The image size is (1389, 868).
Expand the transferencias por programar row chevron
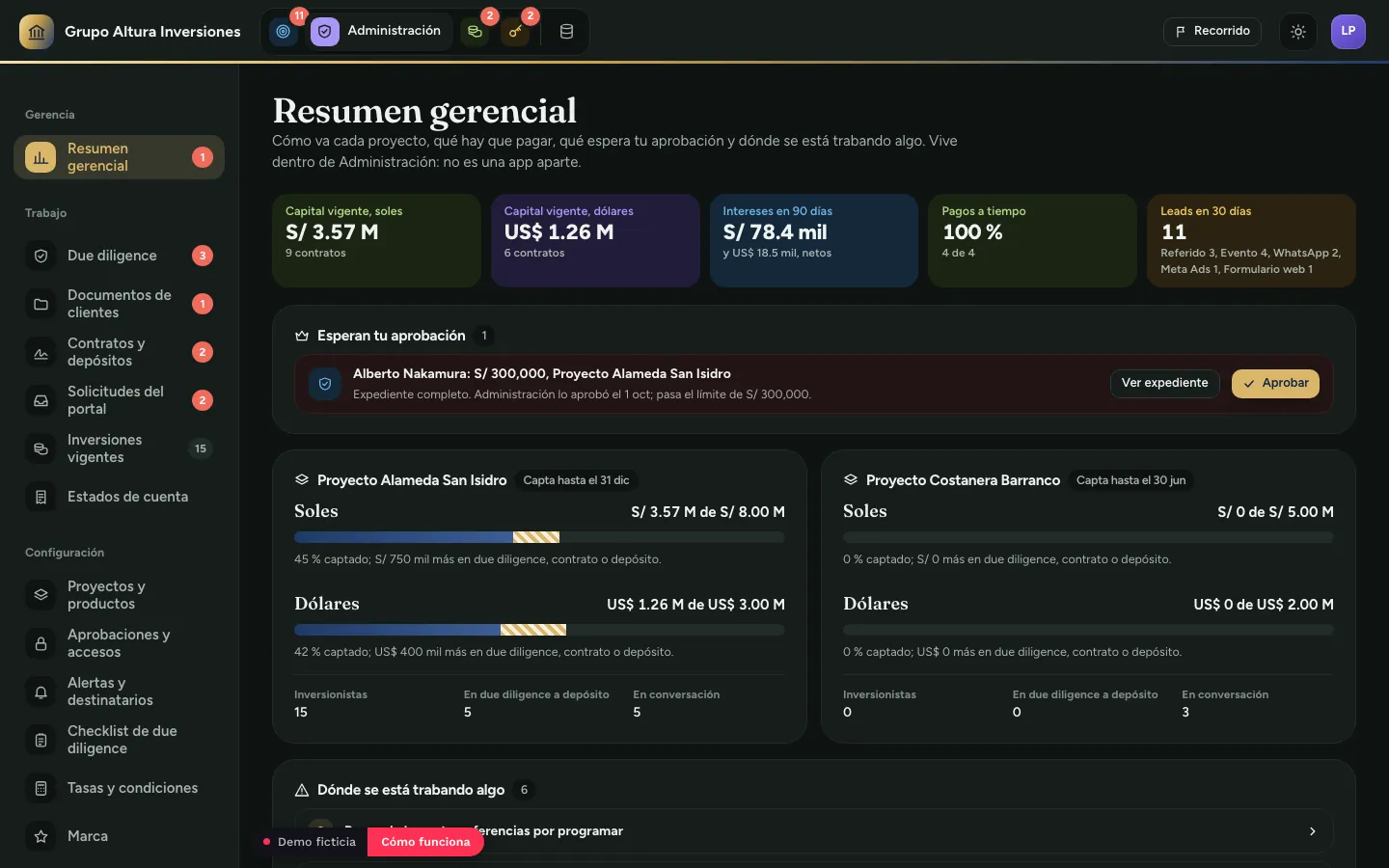coord(1312,831)
